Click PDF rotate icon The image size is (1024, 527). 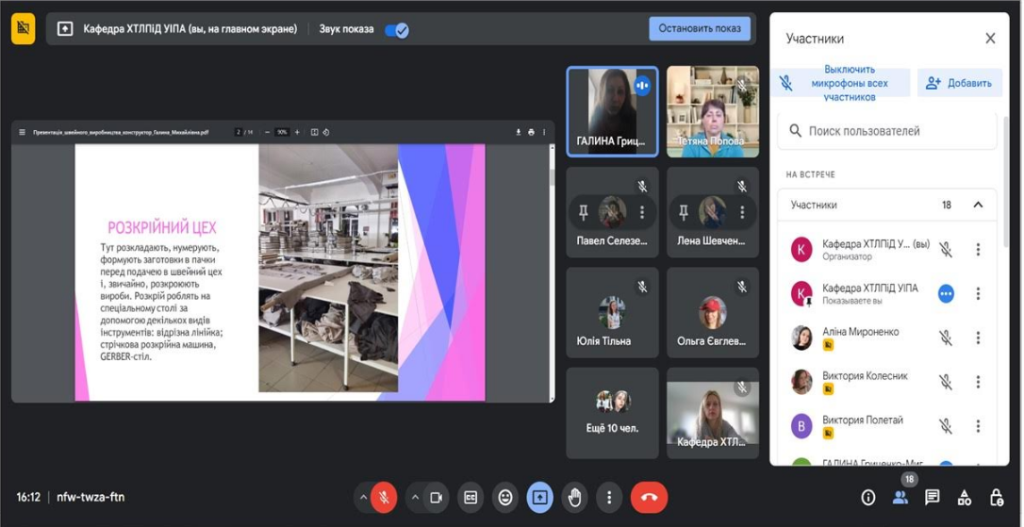click(326, 132)
